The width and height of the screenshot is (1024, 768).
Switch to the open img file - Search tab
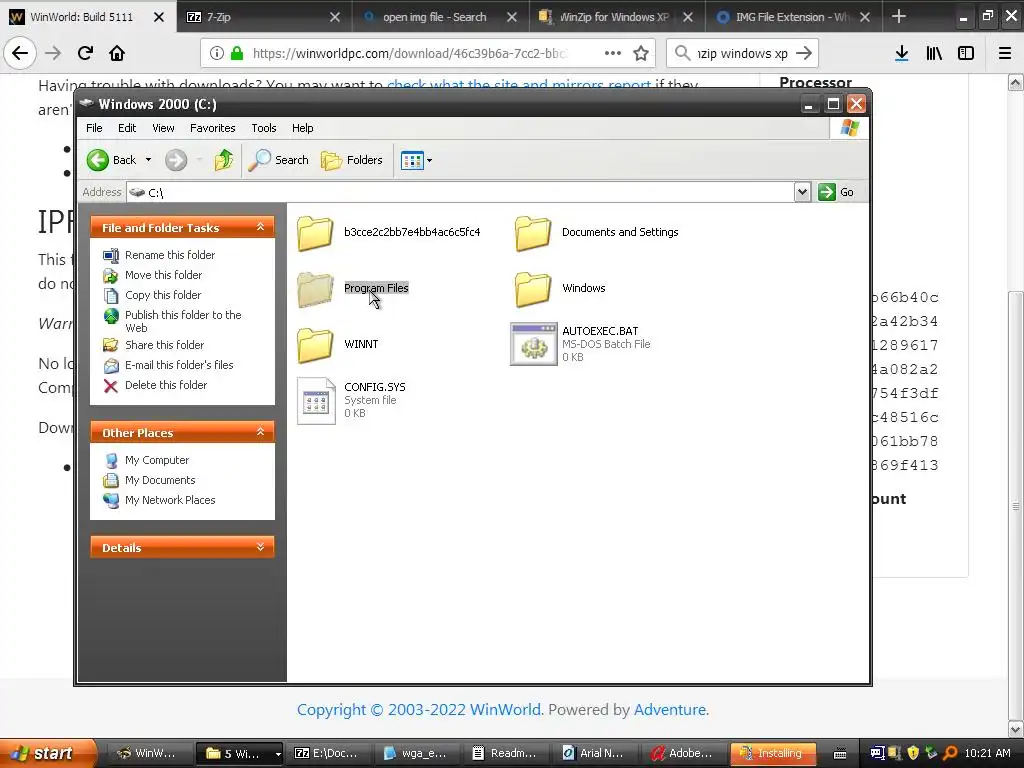point(441,17)
